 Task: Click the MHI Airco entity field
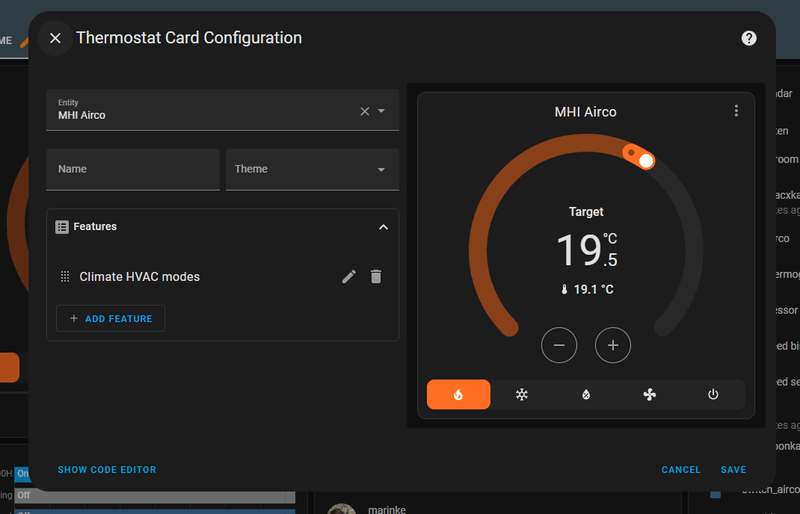tap(222, 110)
